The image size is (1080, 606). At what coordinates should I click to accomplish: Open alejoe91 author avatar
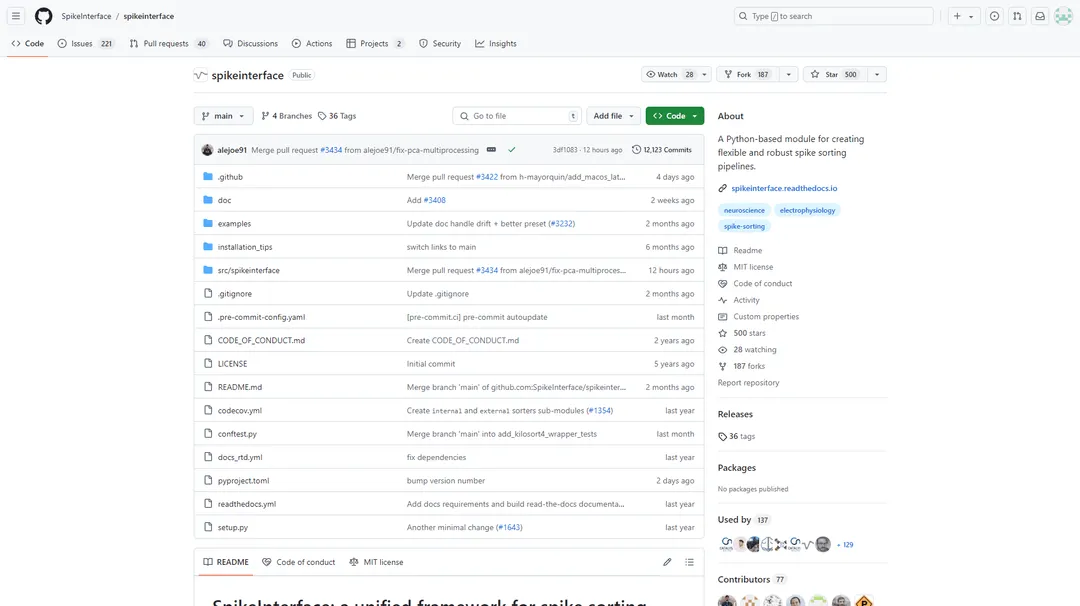(x=207, y=149)
